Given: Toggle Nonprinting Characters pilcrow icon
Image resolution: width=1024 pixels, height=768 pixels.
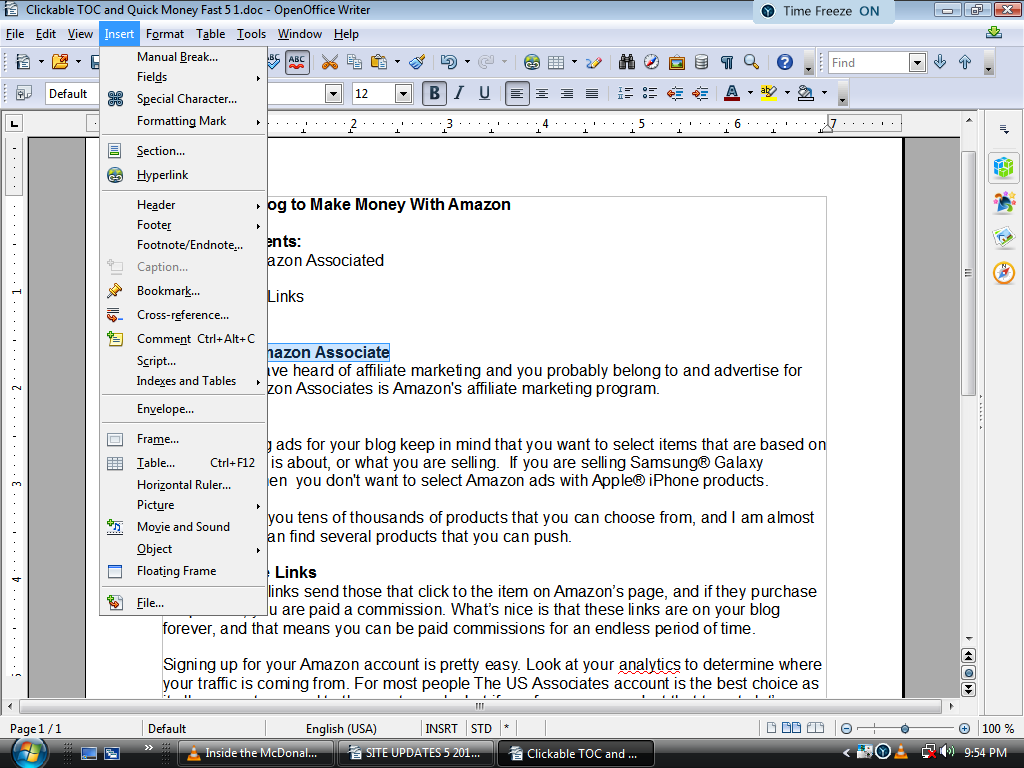Looking at the screenshot, I should pyautogui.click(x=726, y=62).
